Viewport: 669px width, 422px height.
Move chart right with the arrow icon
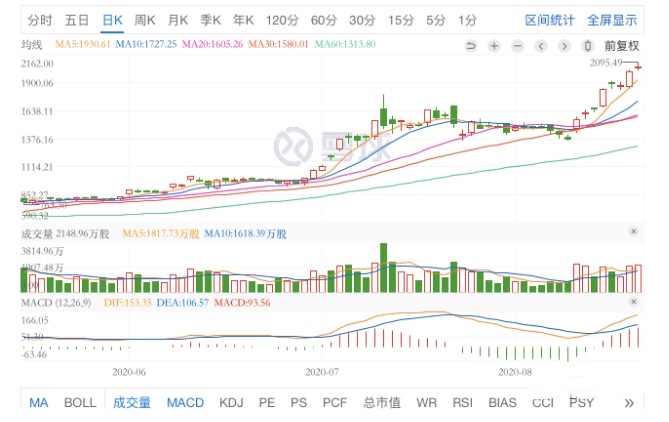coord(564,46)
